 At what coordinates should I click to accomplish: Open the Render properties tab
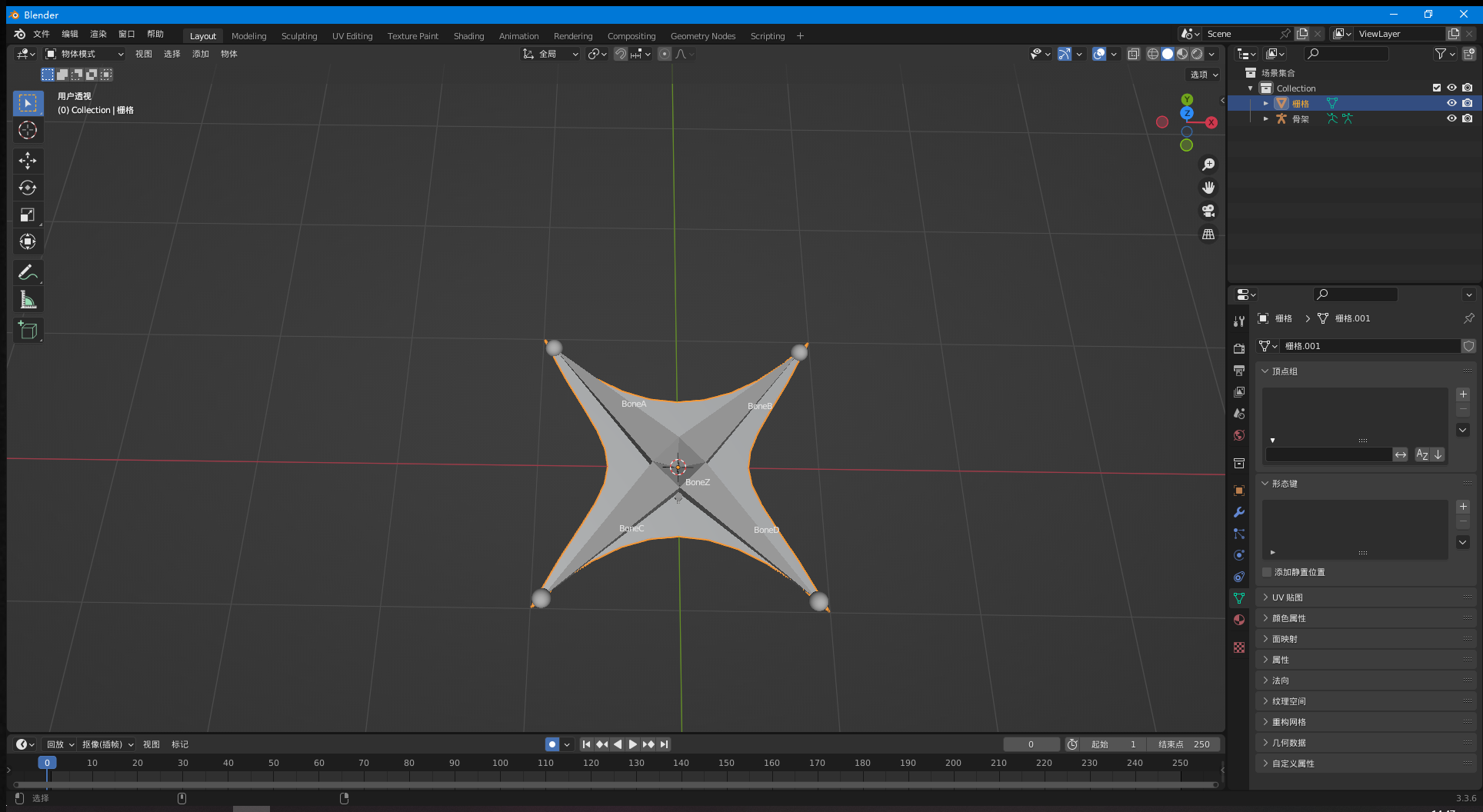[1239, 349]
